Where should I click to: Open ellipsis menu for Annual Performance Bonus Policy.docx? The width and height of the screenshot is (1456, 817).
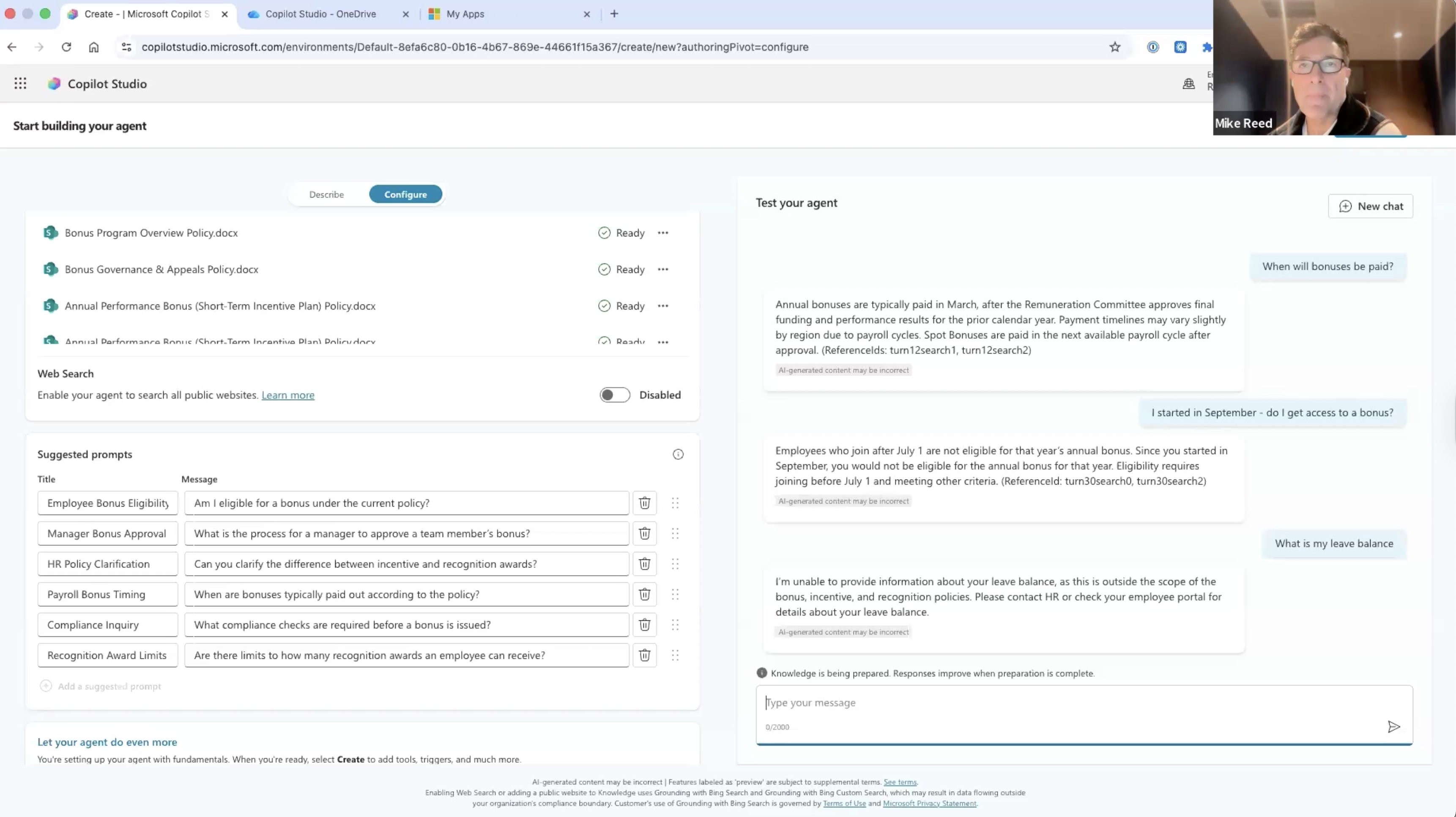(x=663, y=306)
